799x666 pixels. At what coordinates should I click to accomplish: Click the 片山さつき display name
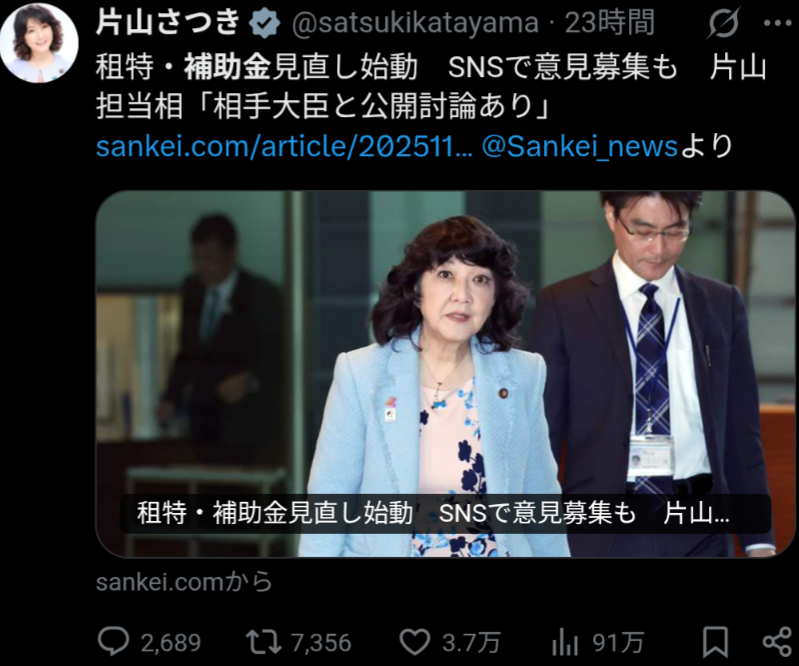(x=168, y=23)
